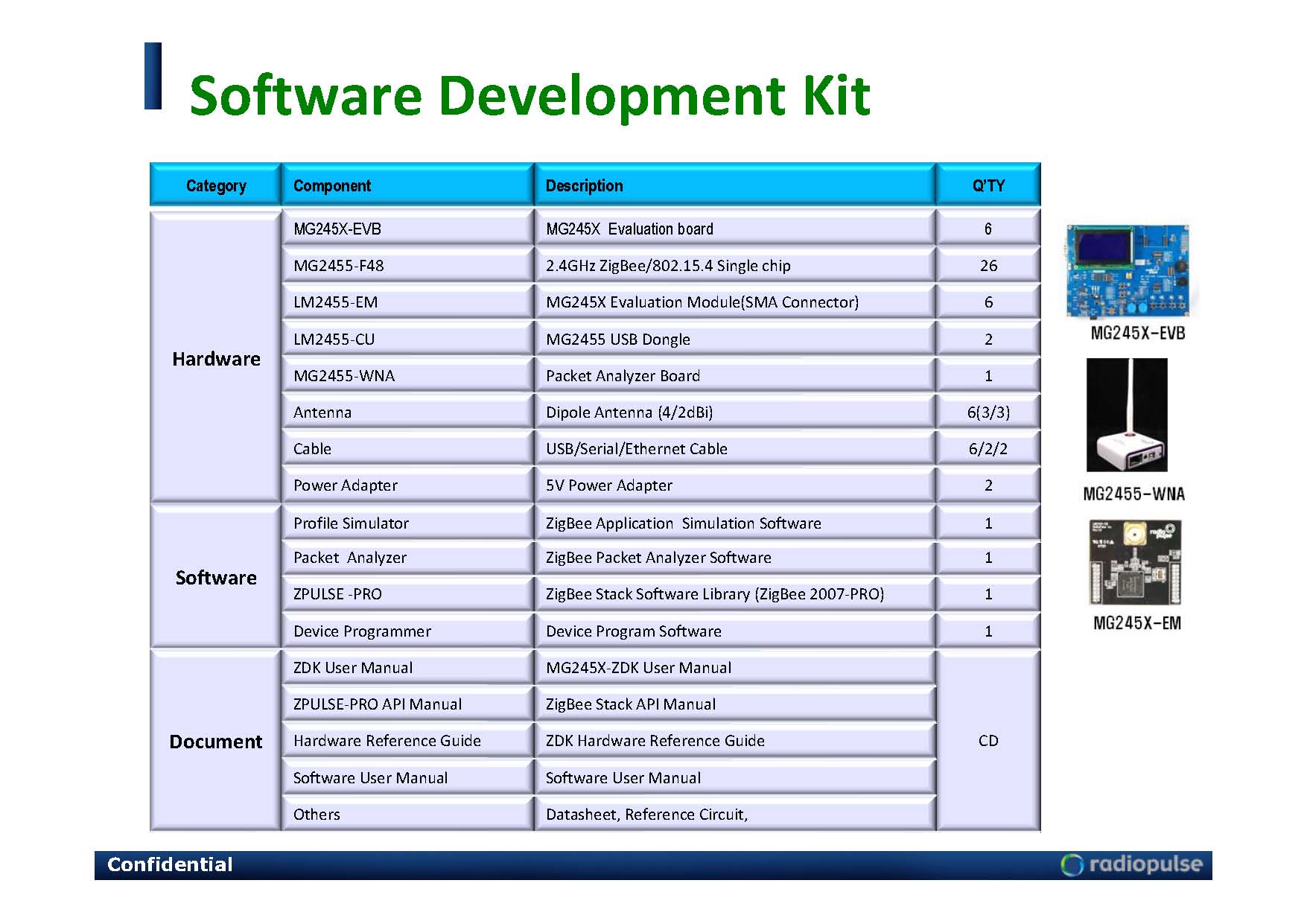
Task: Select the Category column header
Action: pyautogui.click(x=215, y=185)
